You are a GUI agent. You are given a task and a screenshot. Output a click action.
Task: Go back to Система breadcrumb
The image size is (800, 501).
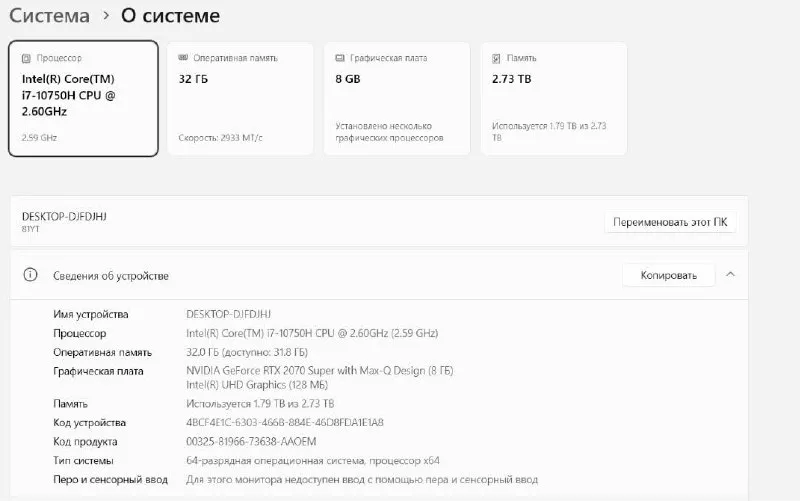49,16
